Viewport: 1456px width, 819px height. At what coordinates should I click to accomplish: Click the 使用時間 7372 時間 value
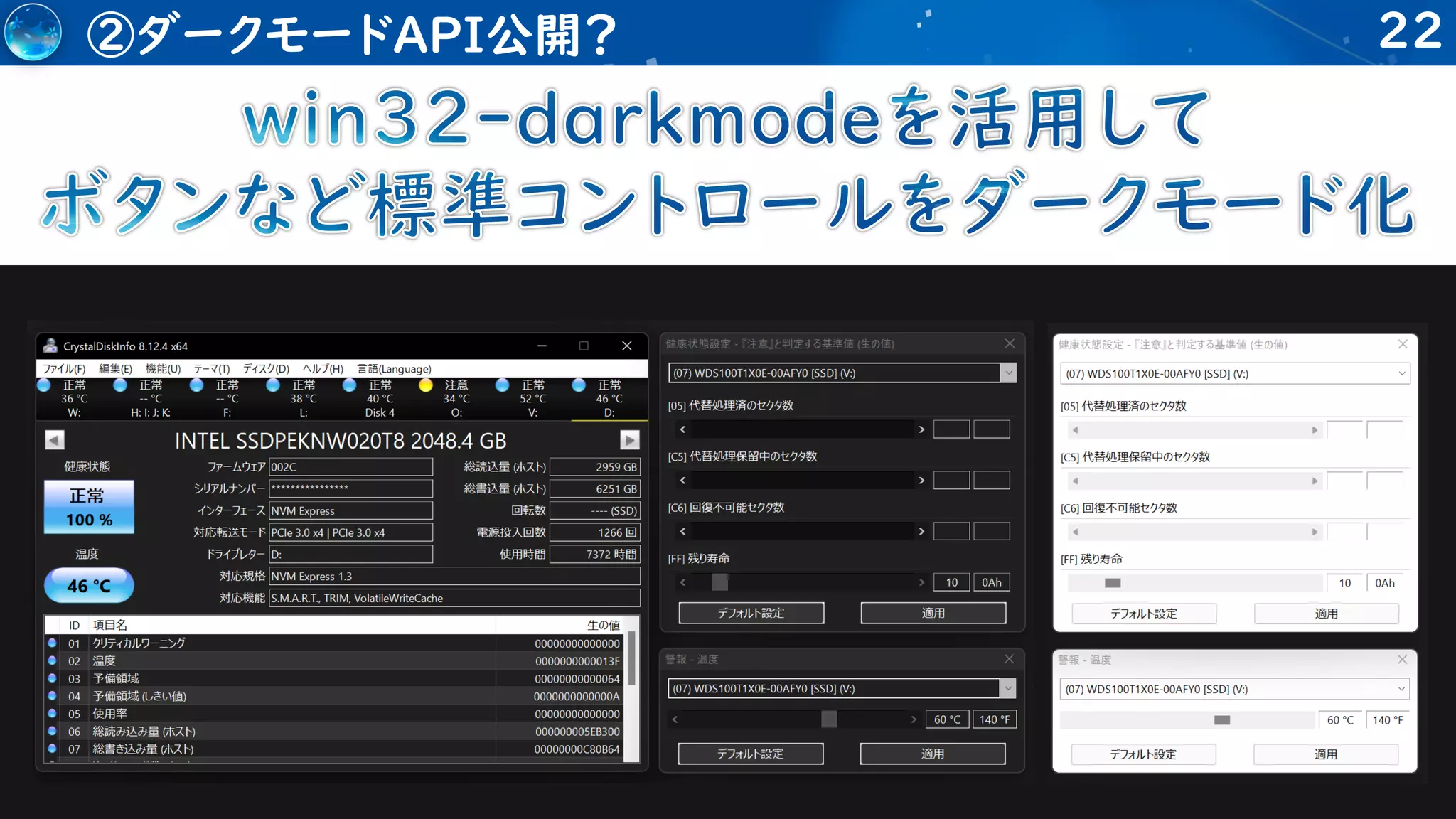pyautogui.click(x=595, y=554)
